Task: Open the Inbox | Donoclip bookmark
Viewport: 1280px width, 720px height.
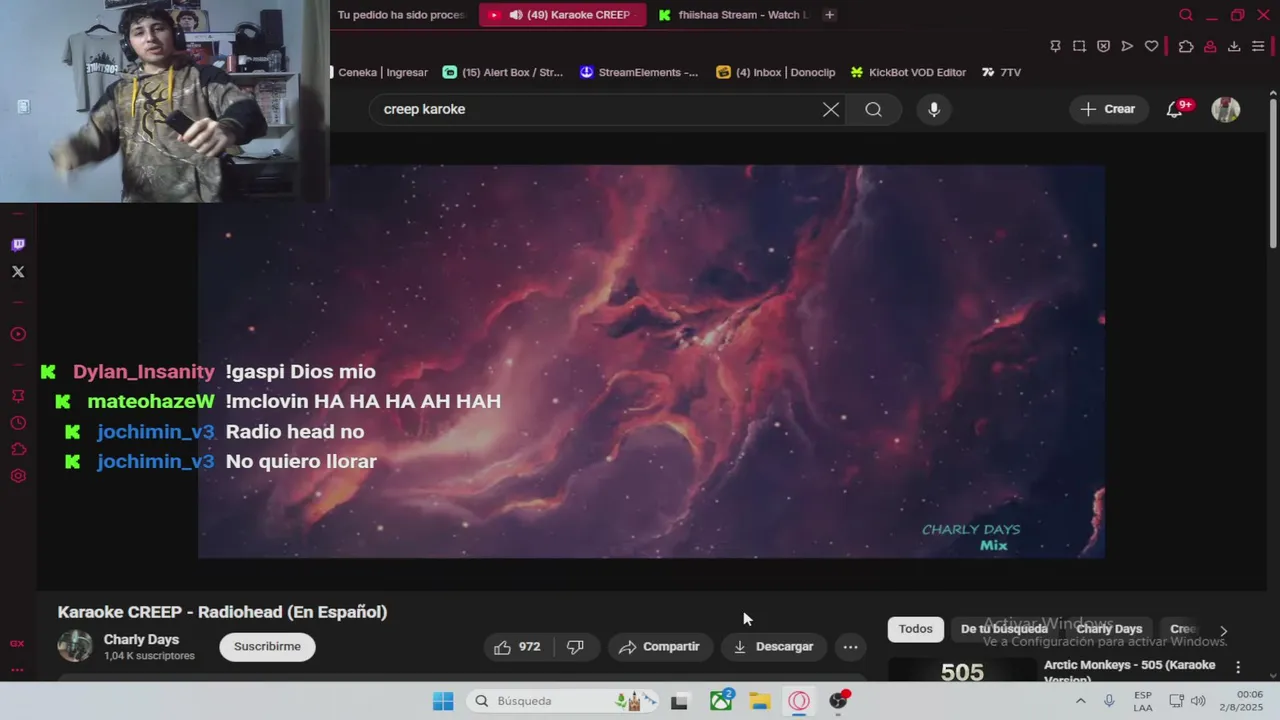Action: (776, 72)
